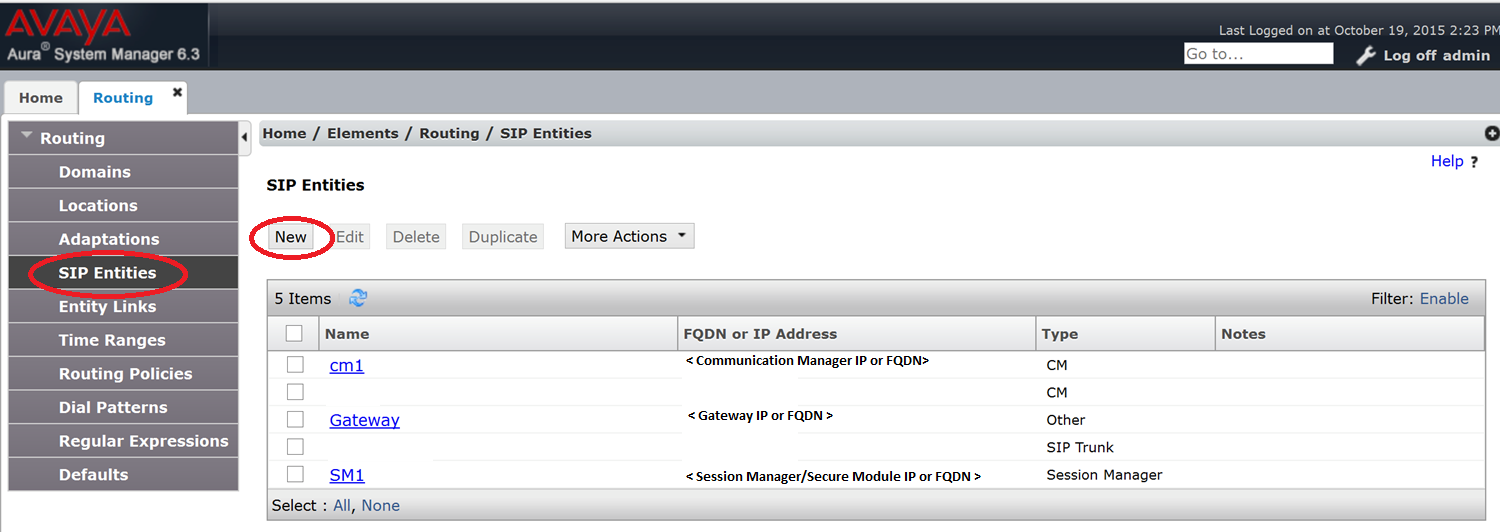The image size is (1500, 532).
Task: Open the Gateway entity link
Action: pos(365,420)
